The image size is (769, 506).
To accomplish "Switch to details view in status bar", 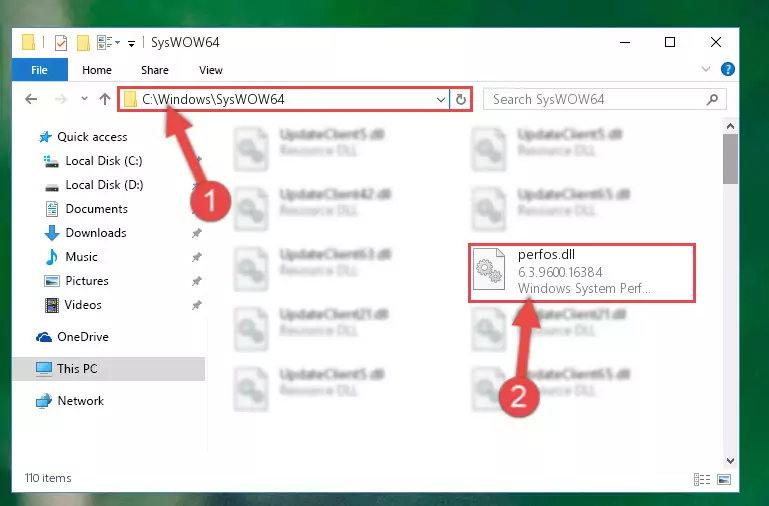I will click(702, 479).
